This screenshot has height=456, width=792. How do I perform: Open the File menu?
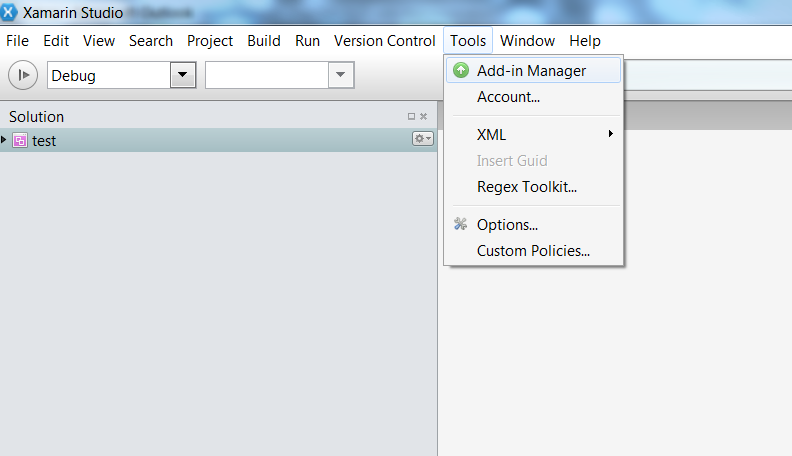tap(17, 41)
